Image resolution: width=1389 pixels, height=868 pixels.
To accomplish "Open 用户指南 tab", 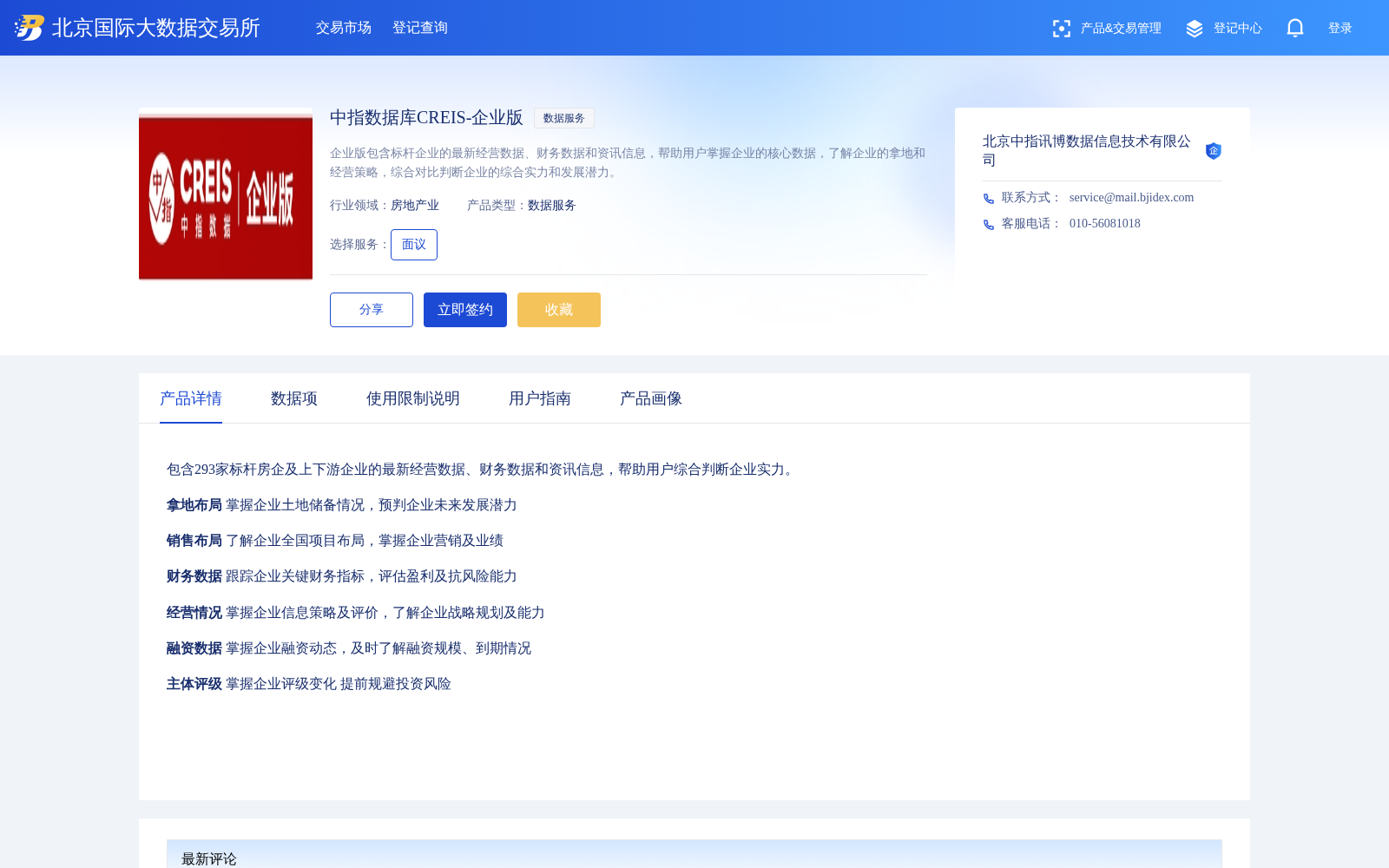I will pyautogui.click(x=540, y=398).
